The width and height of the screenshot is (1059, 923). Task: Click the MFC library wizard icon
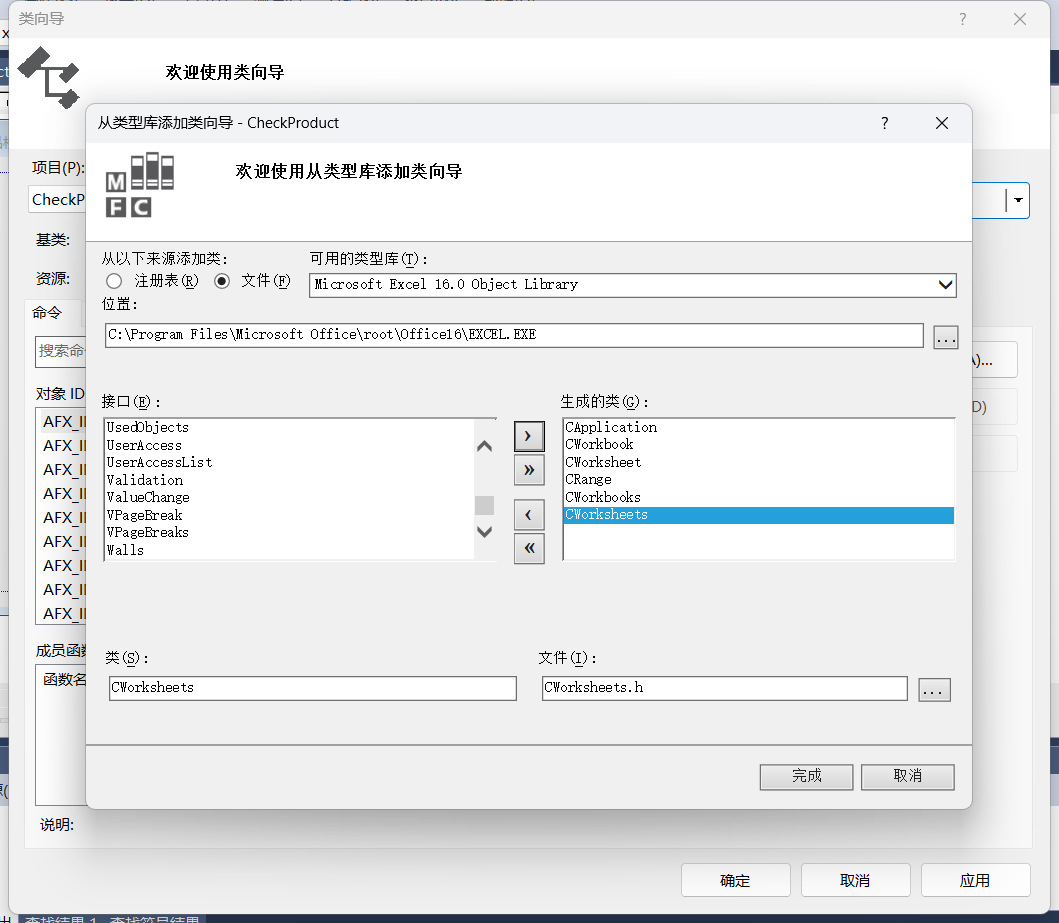pyautogui.click(x=140, y=185)
